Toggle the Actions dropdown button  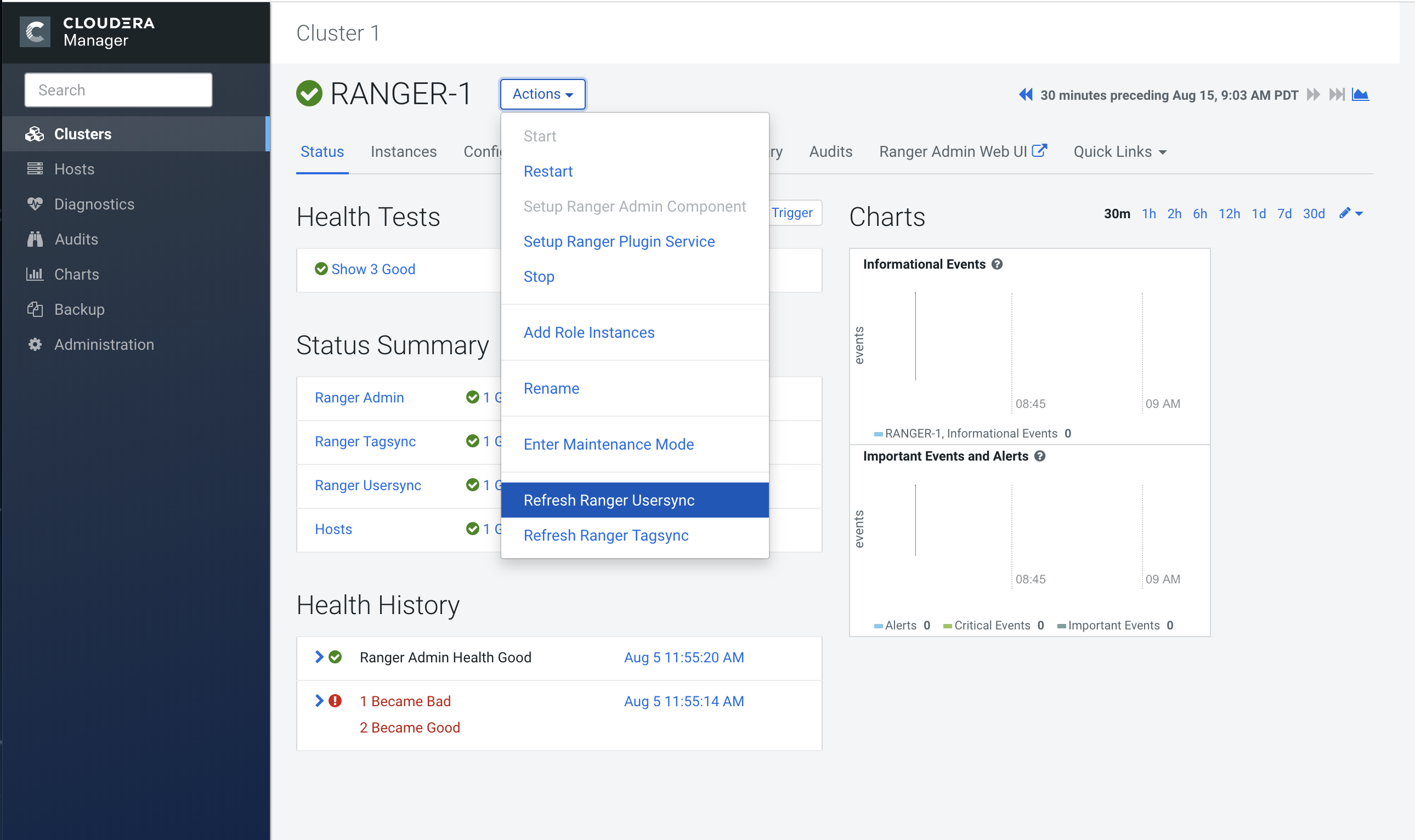[x=542, y=94]
